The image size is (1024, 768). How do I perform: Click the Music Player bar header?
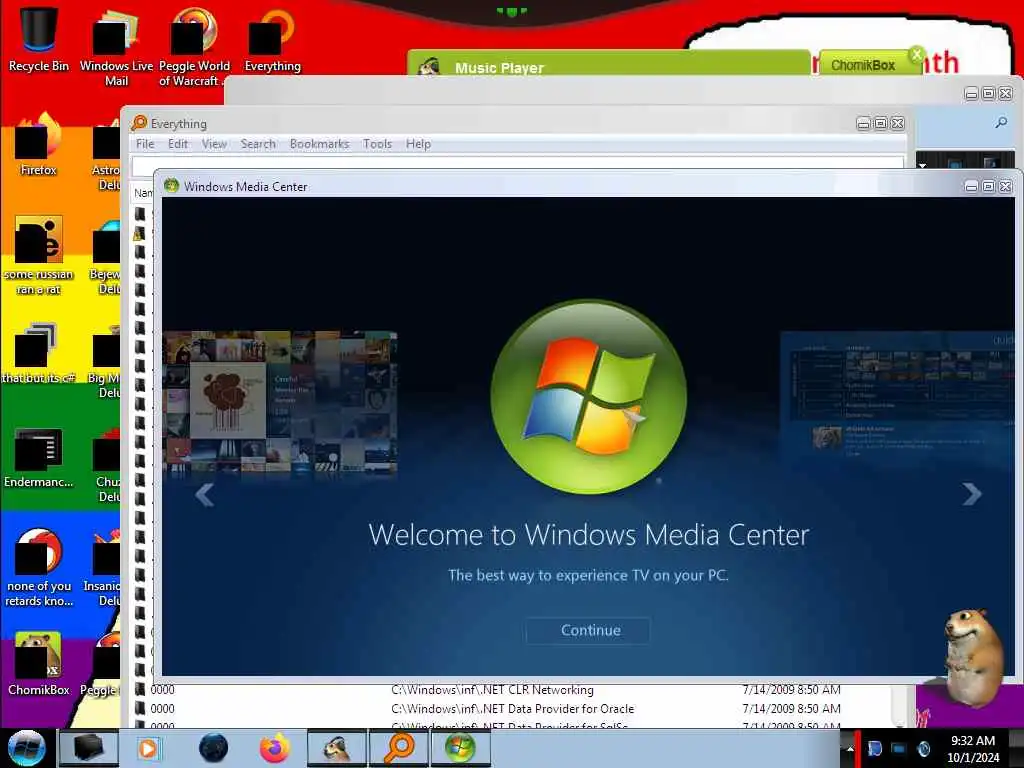click(609, 65)
